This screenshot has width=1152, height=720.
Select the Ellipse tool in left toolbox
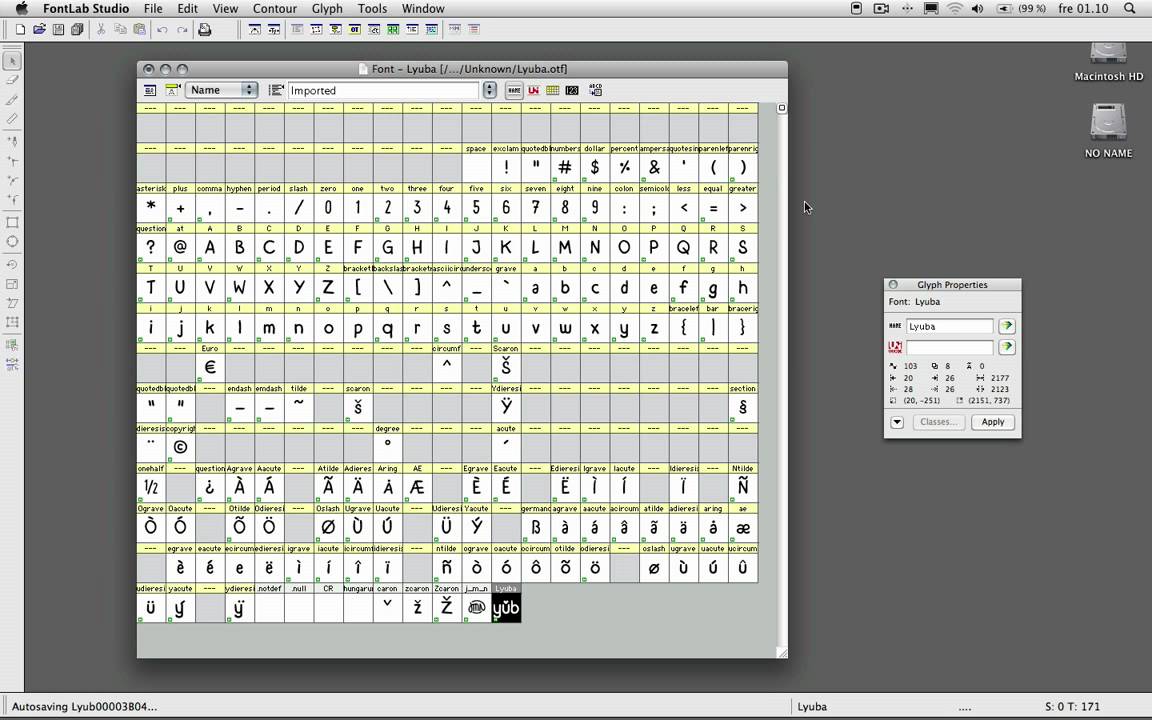[x=12, y=242]
